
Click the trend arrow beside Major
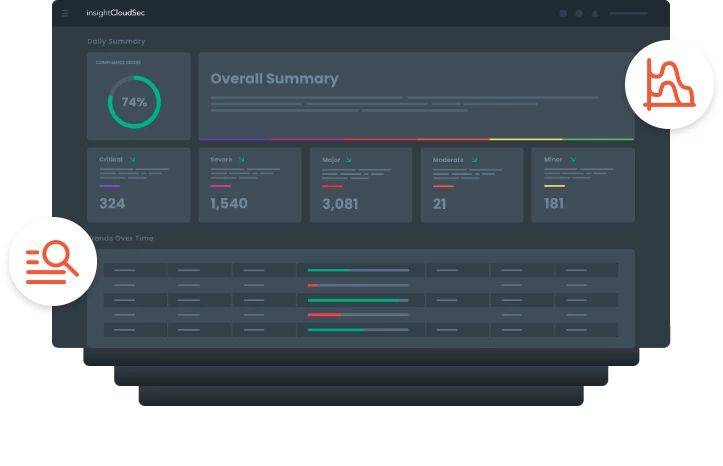coord(351,159)
